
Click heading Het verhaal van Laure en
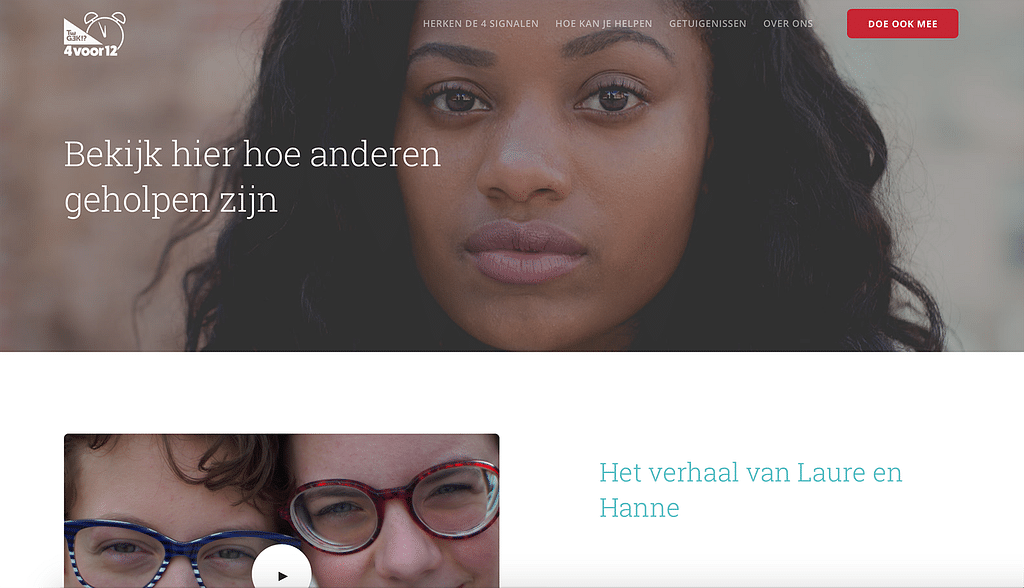tap(751, 472)
